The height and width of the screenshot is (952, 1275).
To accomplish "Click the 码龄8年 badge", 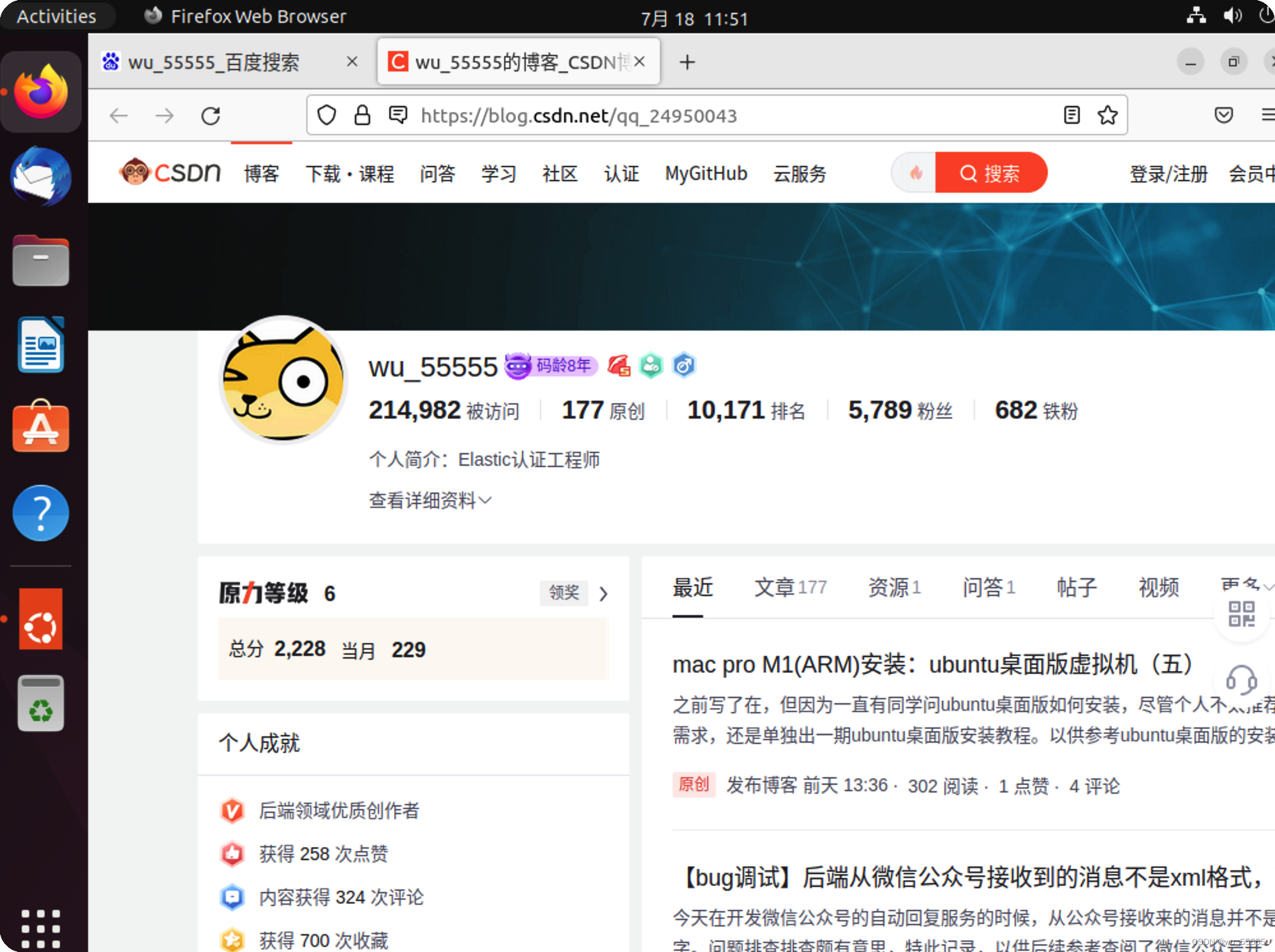I will [x=551, y=366].
